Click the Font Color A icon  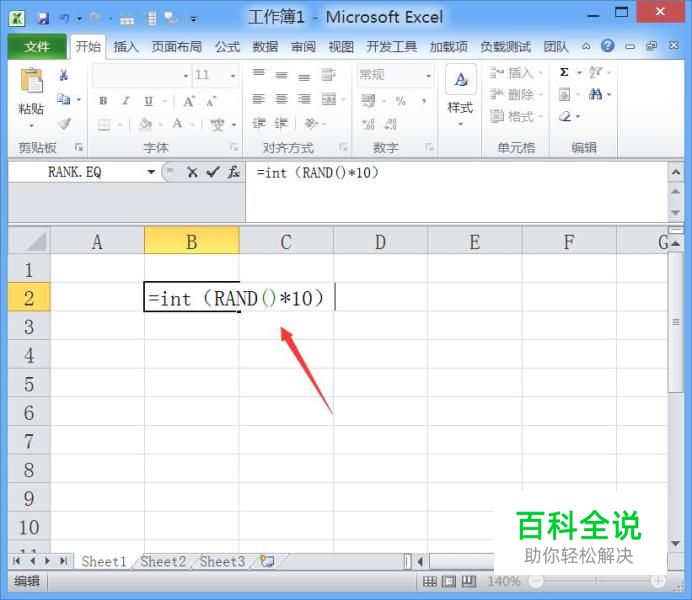point(177,124)
